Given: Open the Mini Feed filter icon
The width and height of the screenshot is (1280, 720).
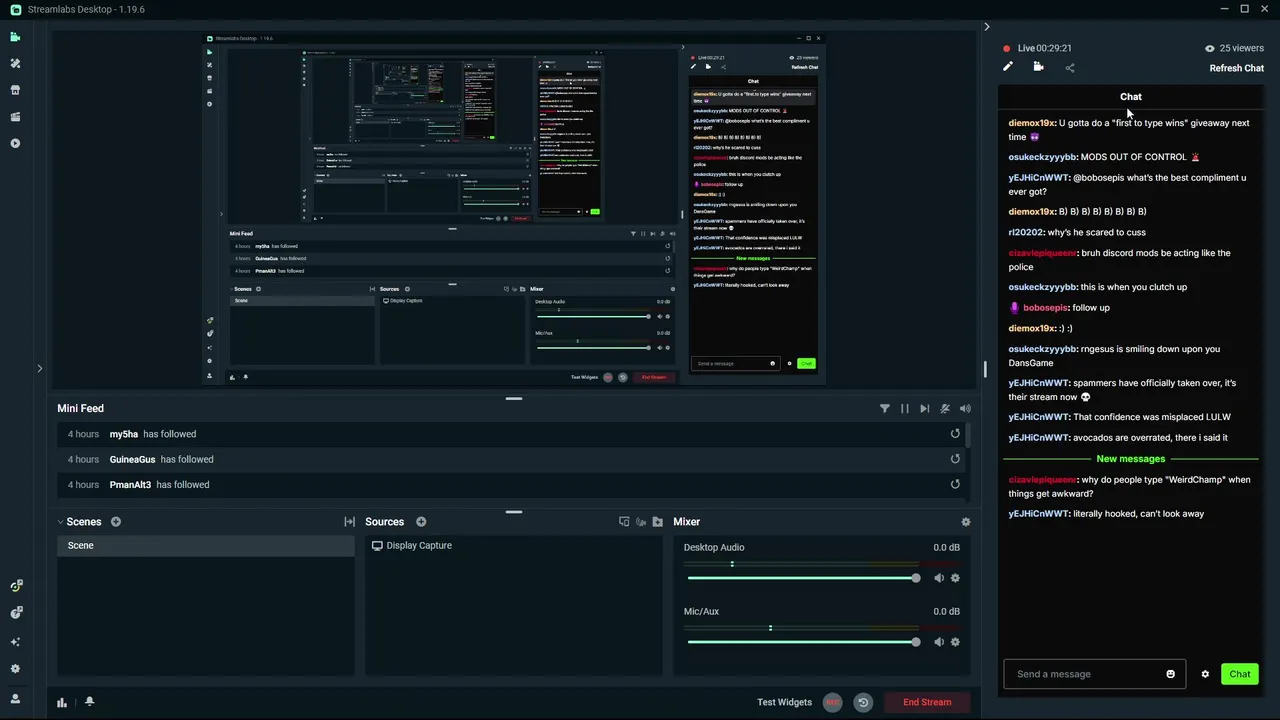Looking at the screenshot, I should [x=884, y=408].
